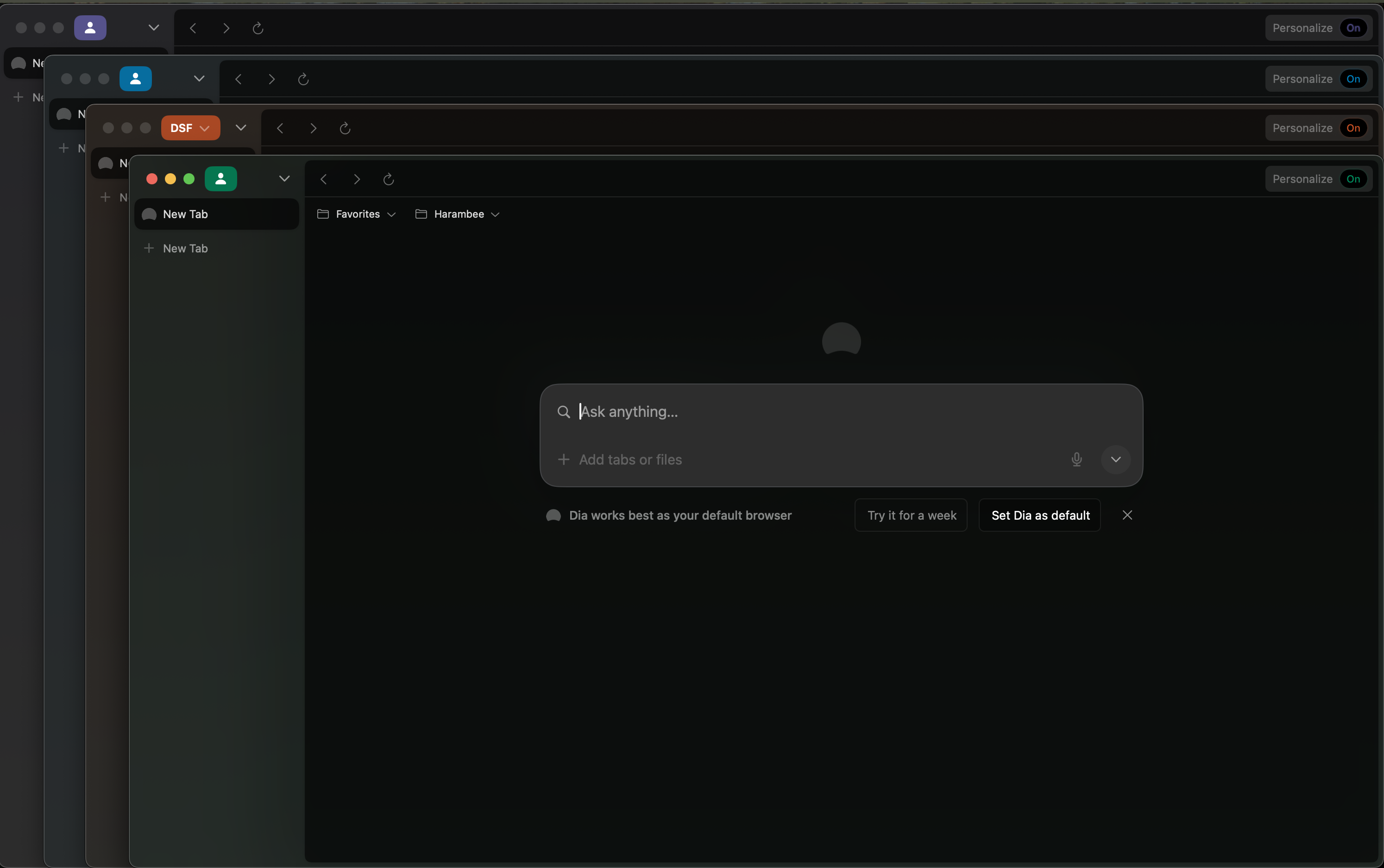Select the tab in purple window sidebar
Screen dimensions: 1384x868
coord(24,63)
